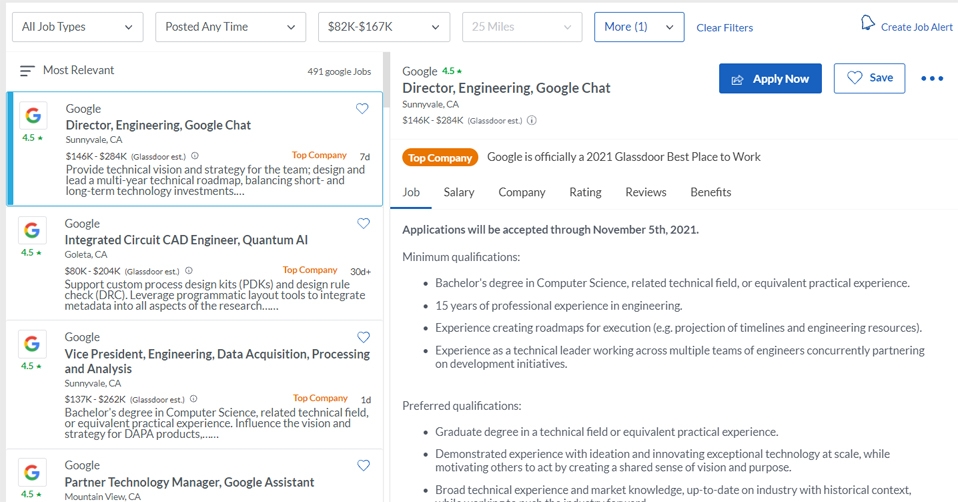
Task: Toggle save heart on Vice President Engineering job
Action: click(363, 338)
